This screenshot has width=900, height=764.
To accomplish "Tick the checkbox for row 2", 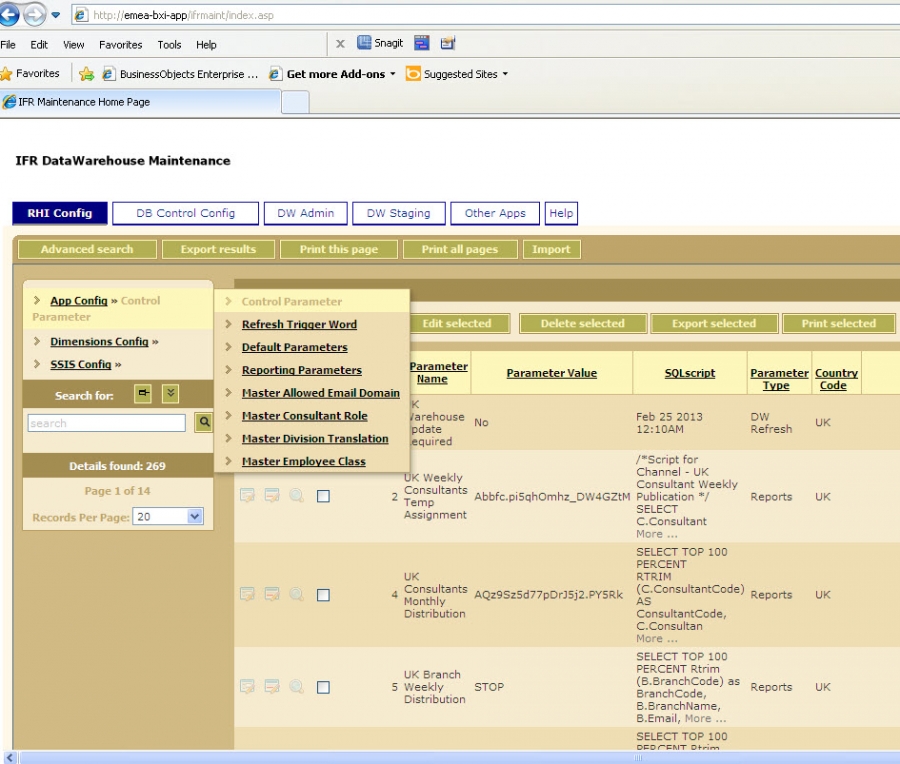I will tap(323, 496).
